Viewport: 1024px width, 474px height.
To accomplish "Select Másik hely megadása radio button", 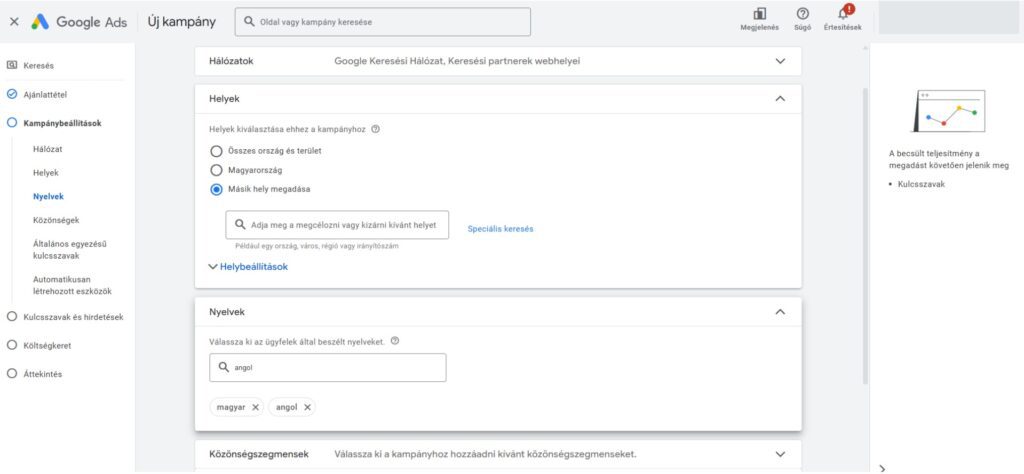I will 215,189.
